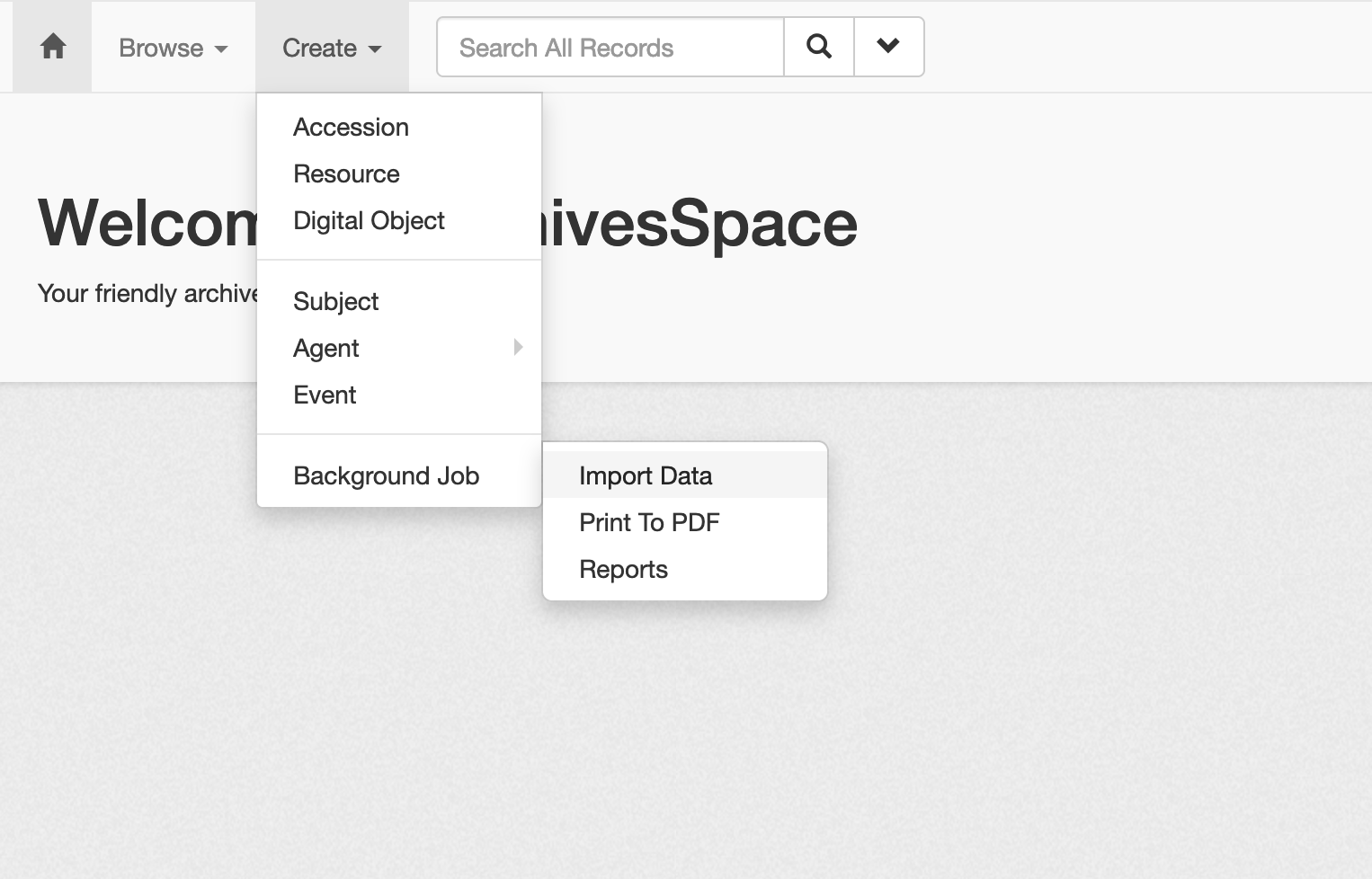Select Accession from the Create menu
This screenshot has height=879, width=1372.
click(351, 127)
